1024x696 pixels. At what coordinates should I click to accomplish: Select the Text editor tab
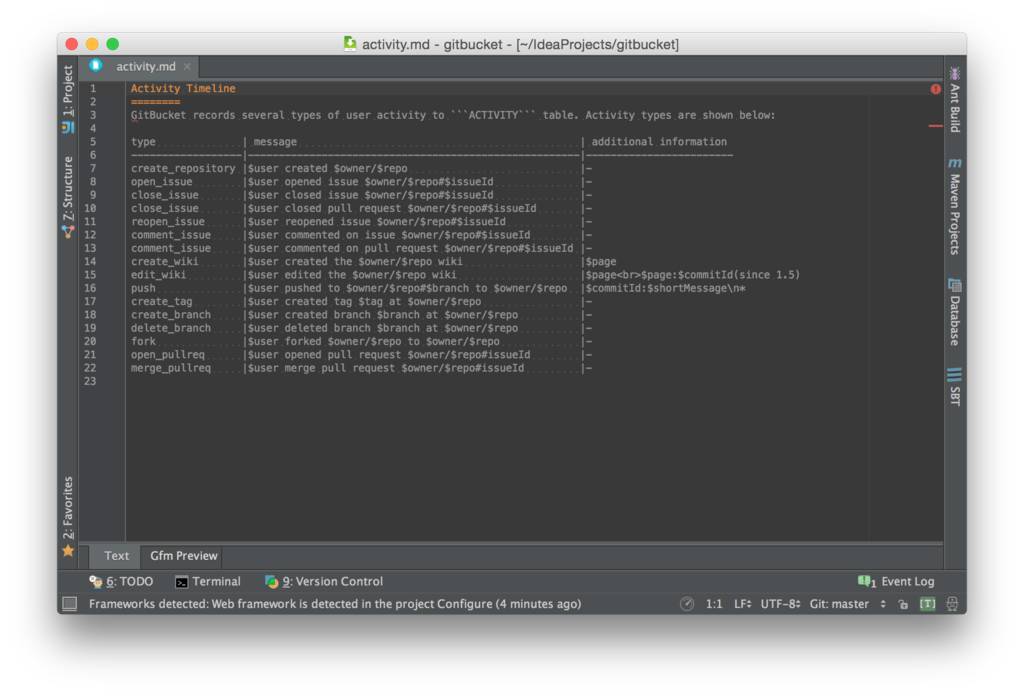tap(116, 556)
